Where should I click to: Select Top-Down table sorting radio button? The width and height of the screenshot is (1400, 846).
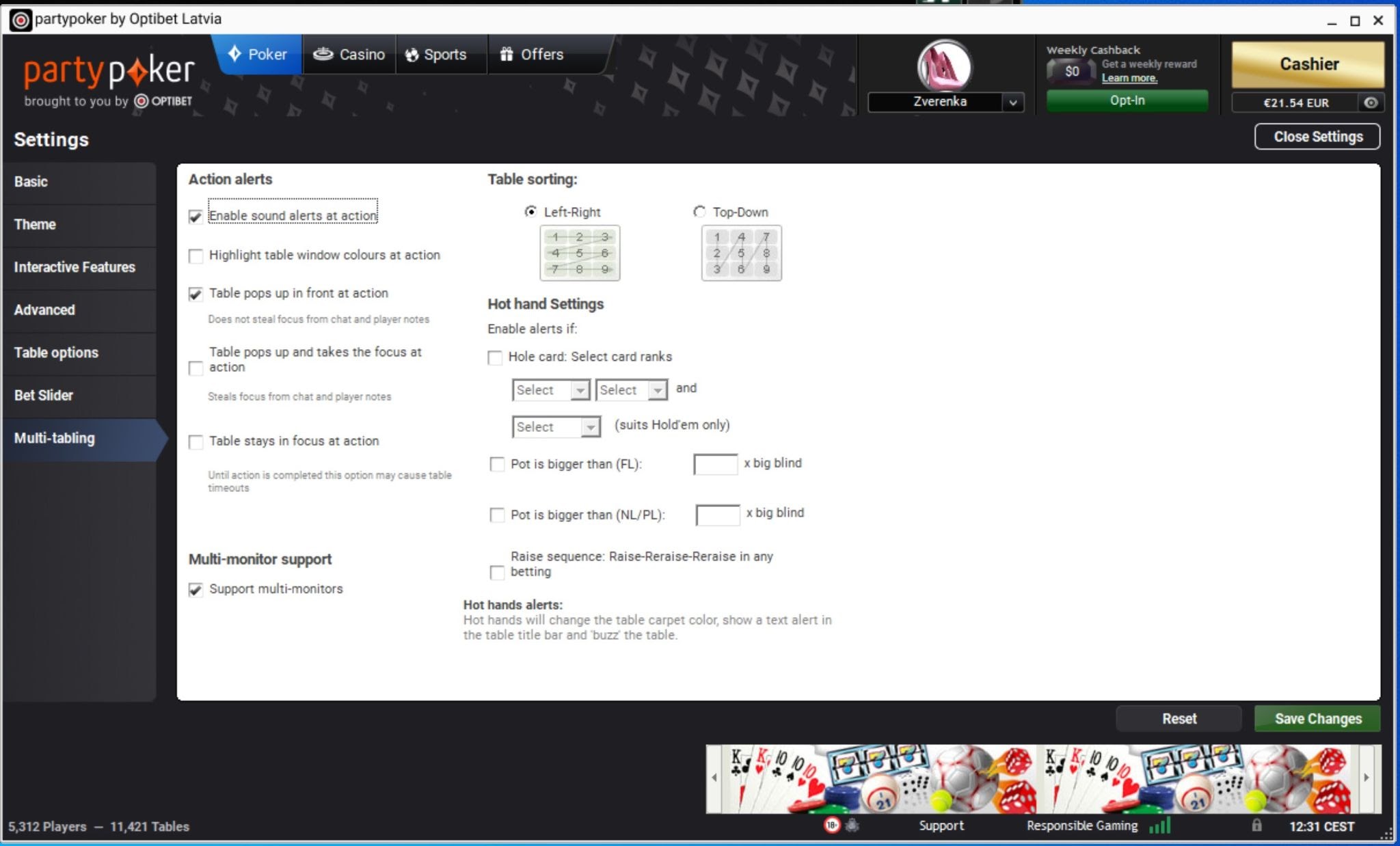pyautogui.click(x=697, y=211)
